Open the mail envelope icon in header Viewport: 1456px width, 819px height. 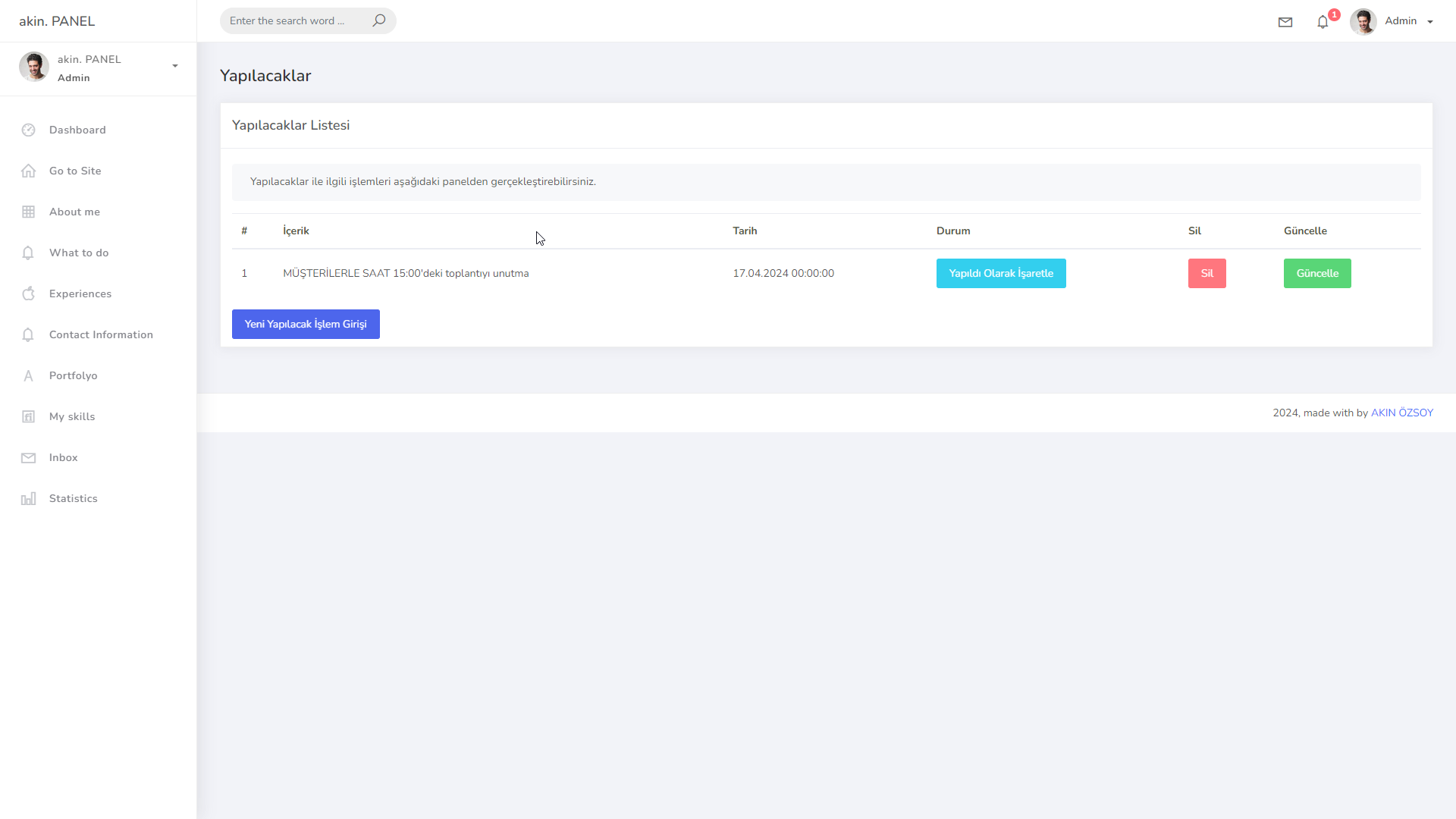1285,22
